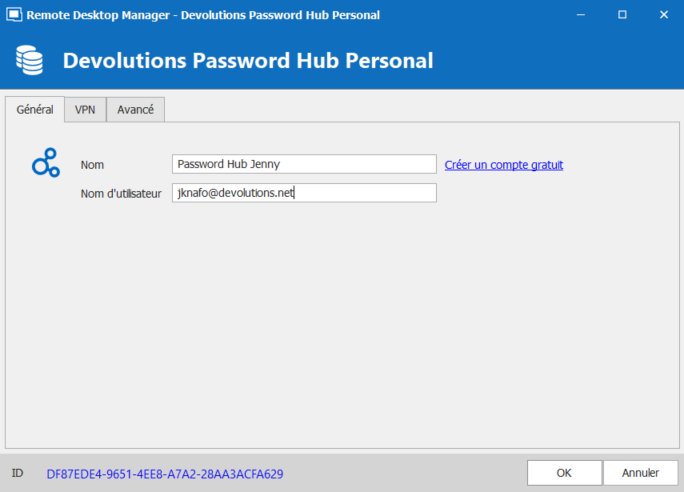Close the dialog with the X button

click(x=663, y=15)
